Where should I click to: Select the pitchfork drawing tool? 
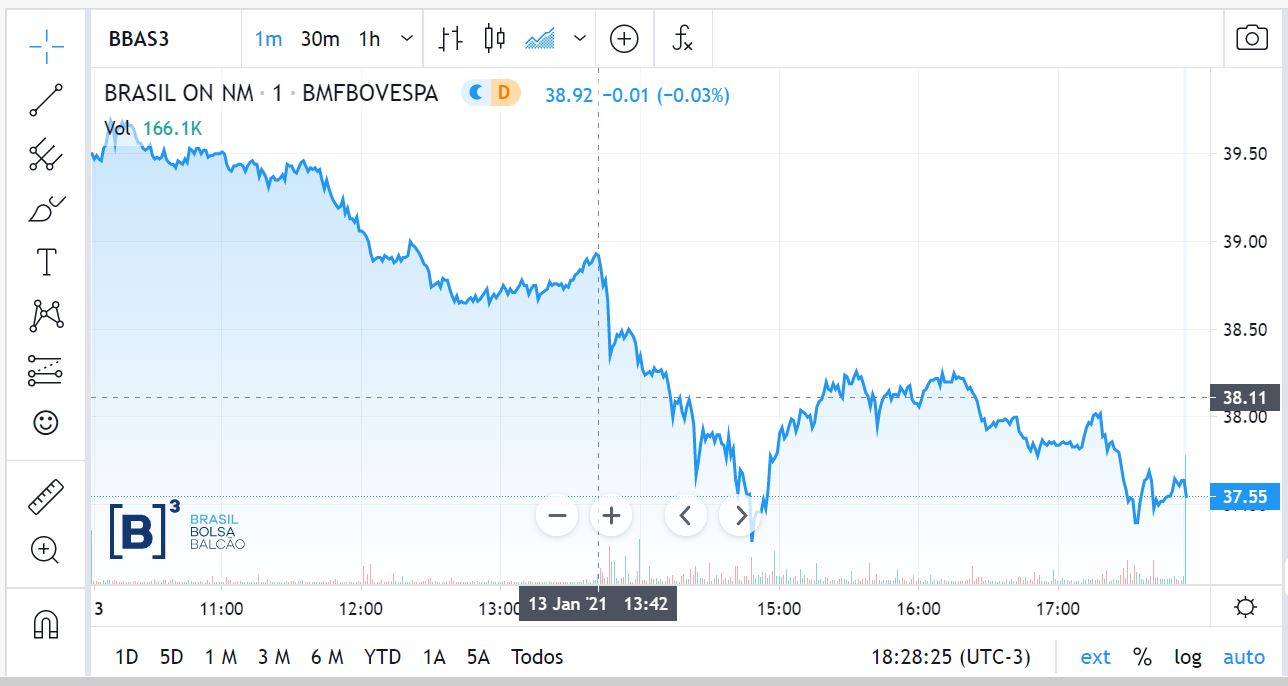pyautogui.click(x=46, y=155)
